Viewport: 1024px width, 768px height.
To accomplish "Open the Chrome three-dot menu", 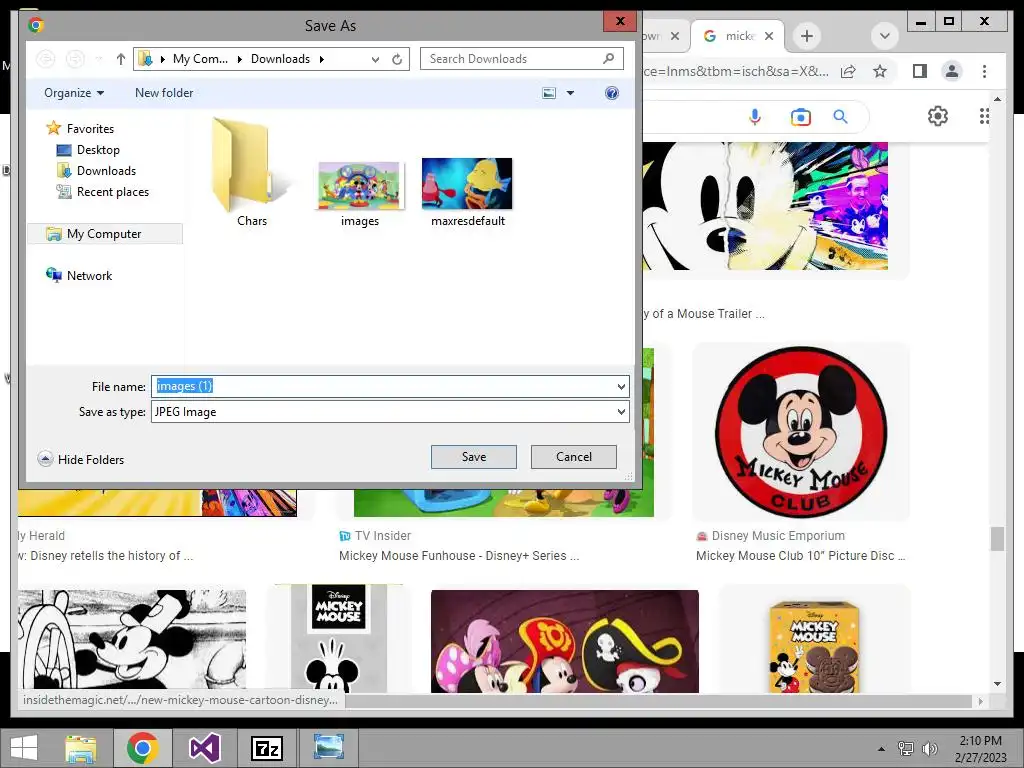I will [984, 71].
